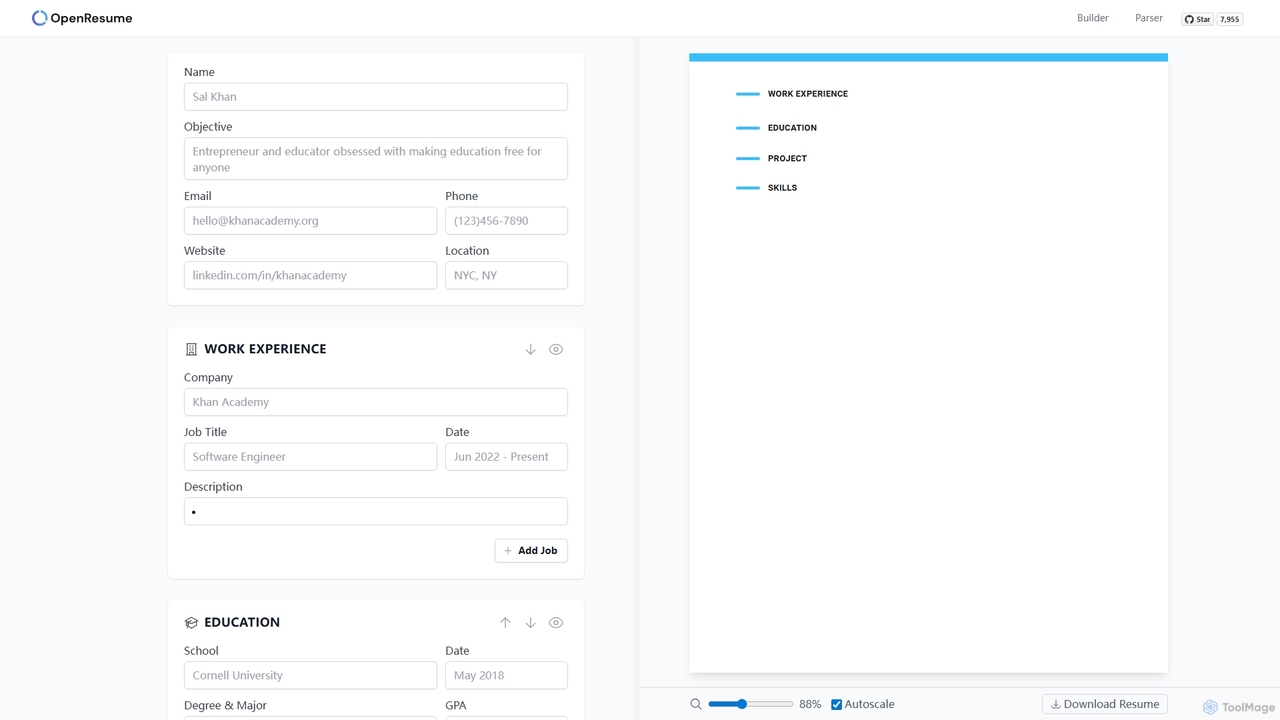Hide the Education section
The width and height of the screenshot is (1280, 720).
[x=556, y=622]
